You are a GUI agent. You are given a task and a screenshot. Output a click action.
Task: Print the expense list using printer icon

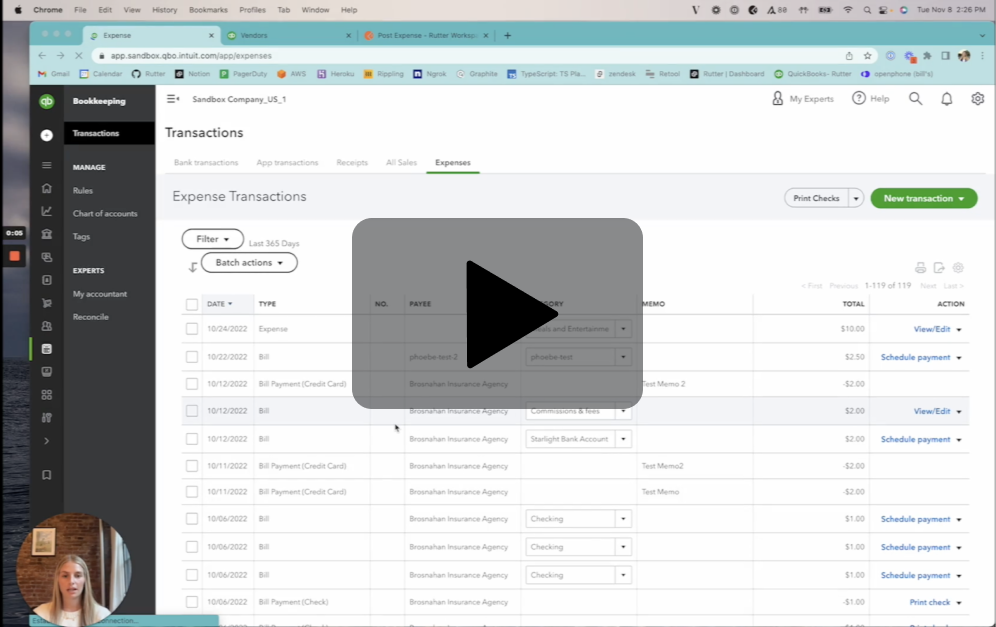(x=920, y=267)
